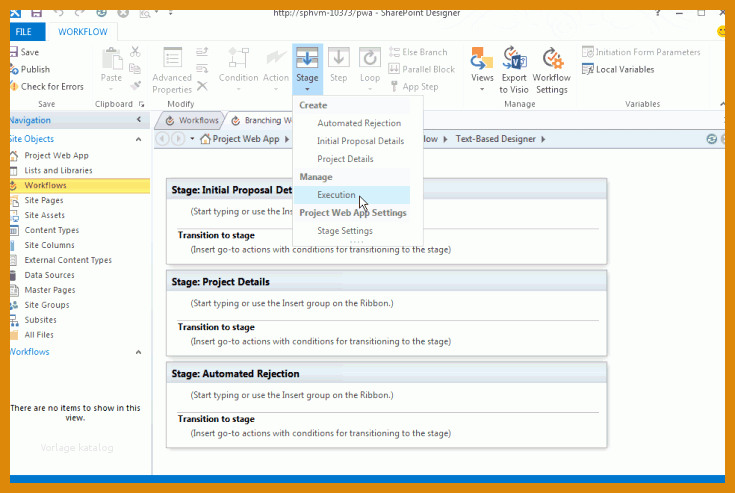Collapse the Navigation pane
Image resolution: width=735 pixels, height=493 pixels.
139,120
